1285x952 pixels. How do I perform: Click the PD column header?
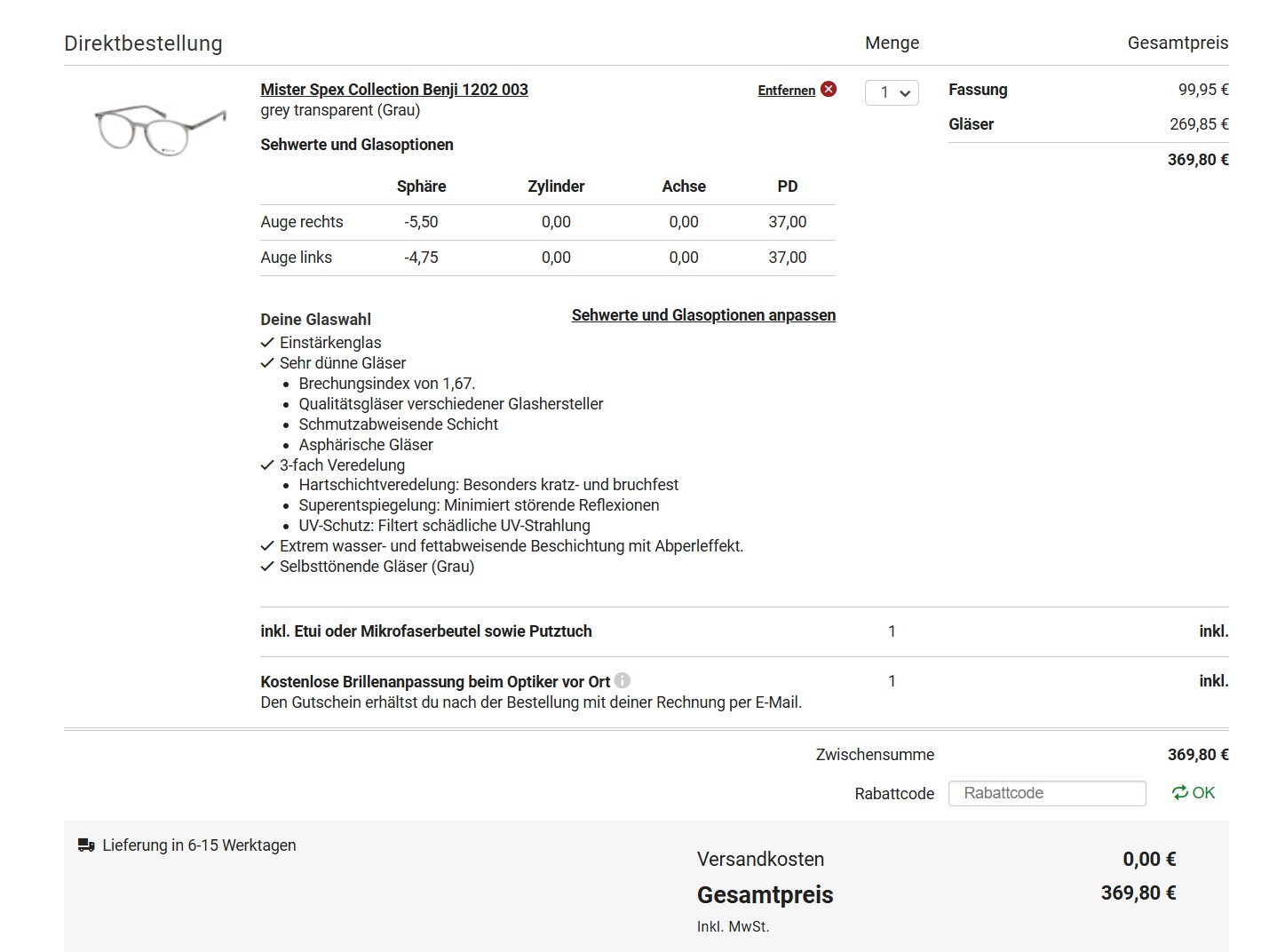788,186
